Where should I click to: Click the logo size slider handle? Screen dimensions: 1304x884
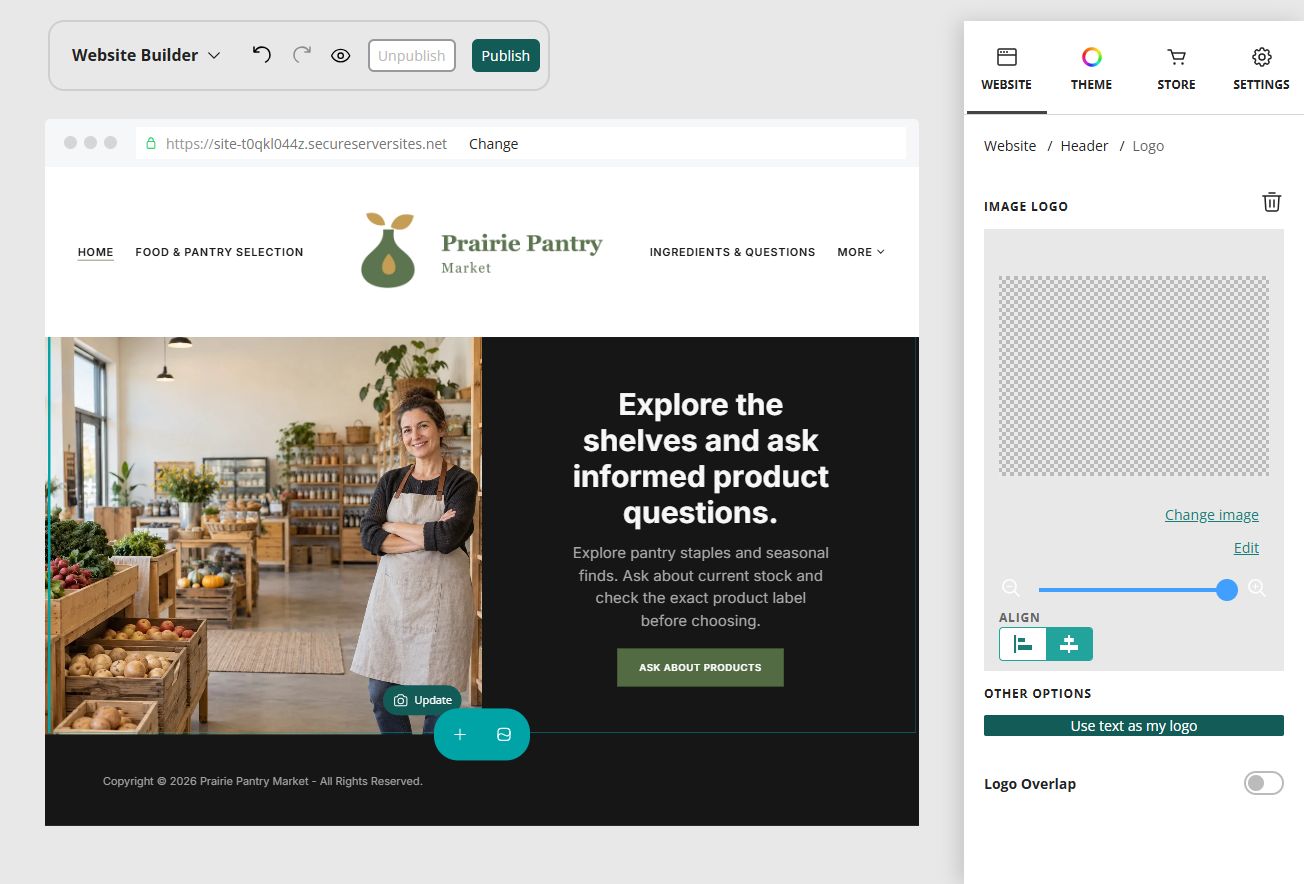click(1227, 590)
